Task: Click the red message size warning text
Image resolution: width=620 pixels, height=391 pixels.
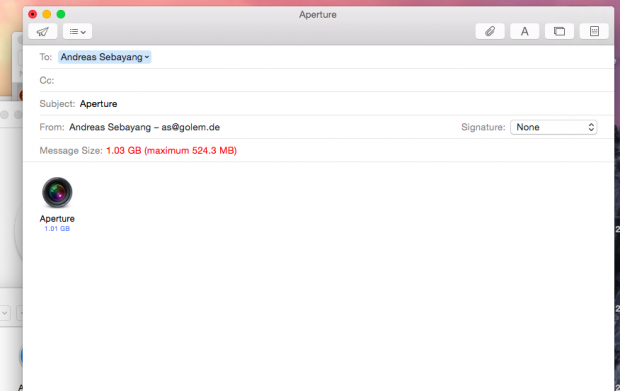Action: pos(172,151)
